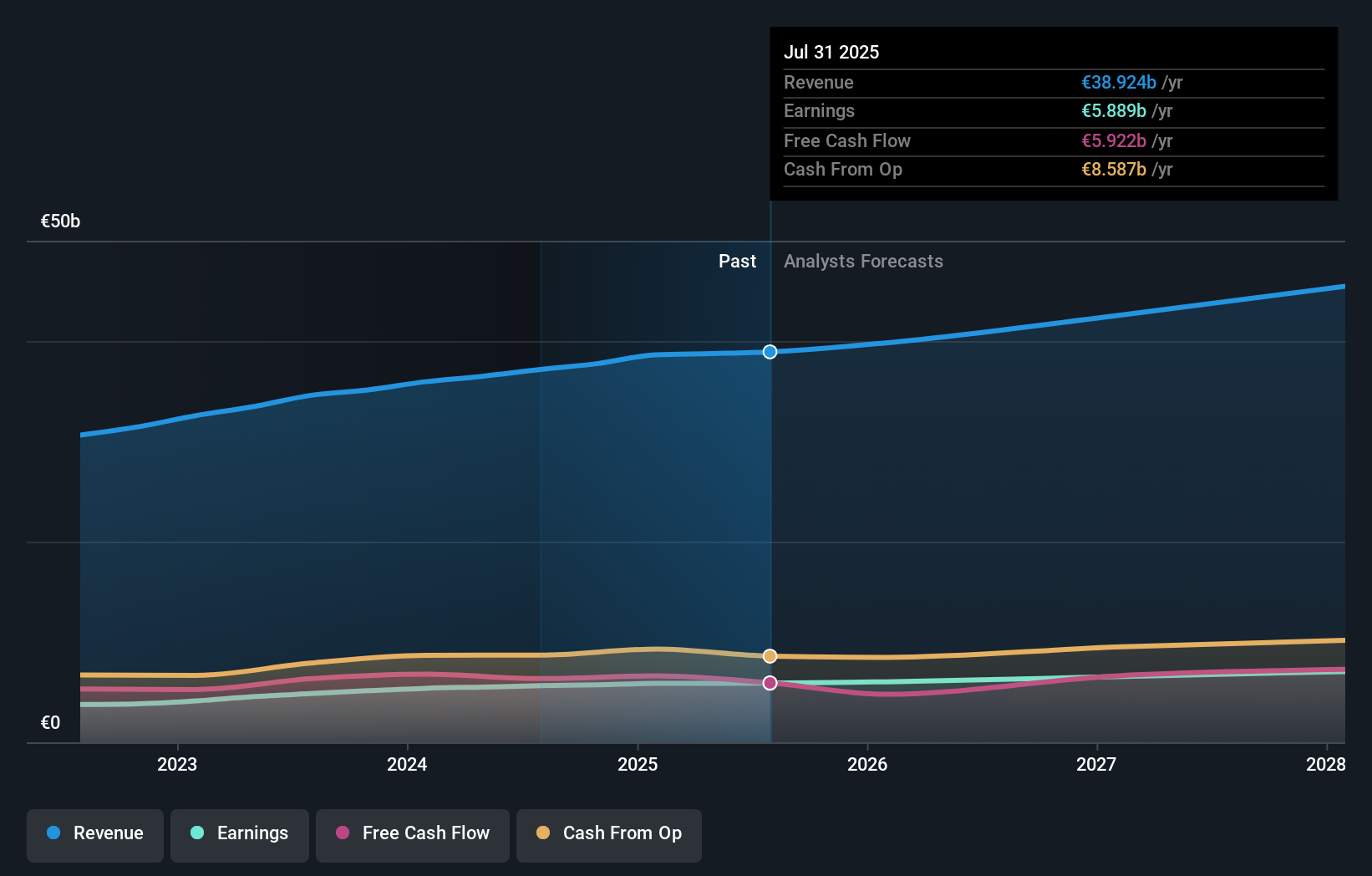Click the Jul 31 2025 tooltip header
Viewport: 1372px width, 876px height.
tap(831, 52)
